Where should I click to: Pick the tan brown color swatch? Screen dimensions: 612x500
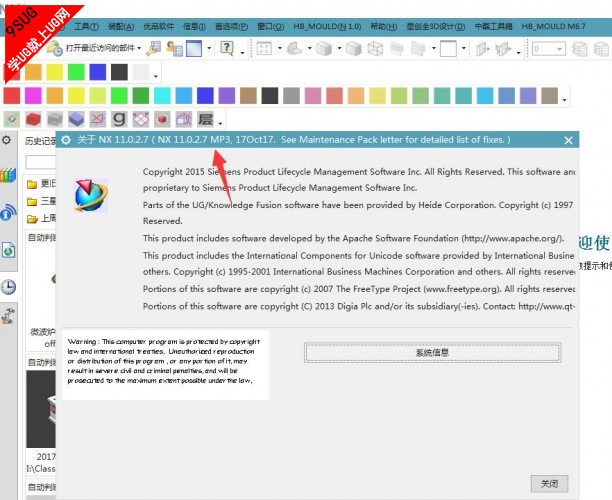pos(248,96)
